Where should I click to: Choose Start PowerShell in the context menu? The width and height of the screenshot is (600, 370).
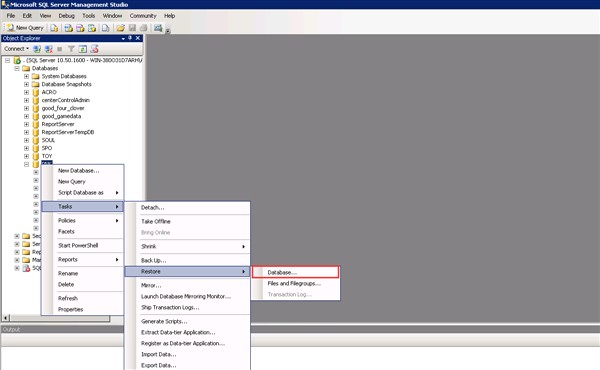[x=82, y=246]
